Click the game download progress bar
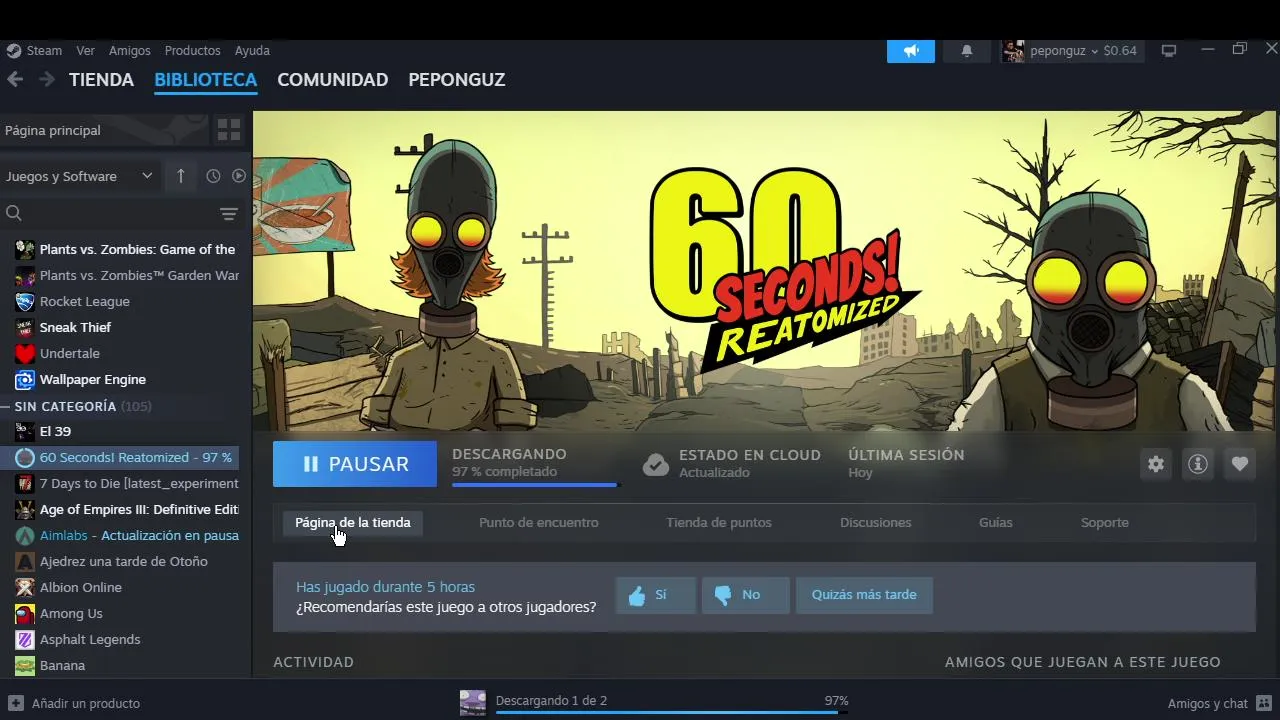This screenshot has height=720, width=1280. (536, 485)
